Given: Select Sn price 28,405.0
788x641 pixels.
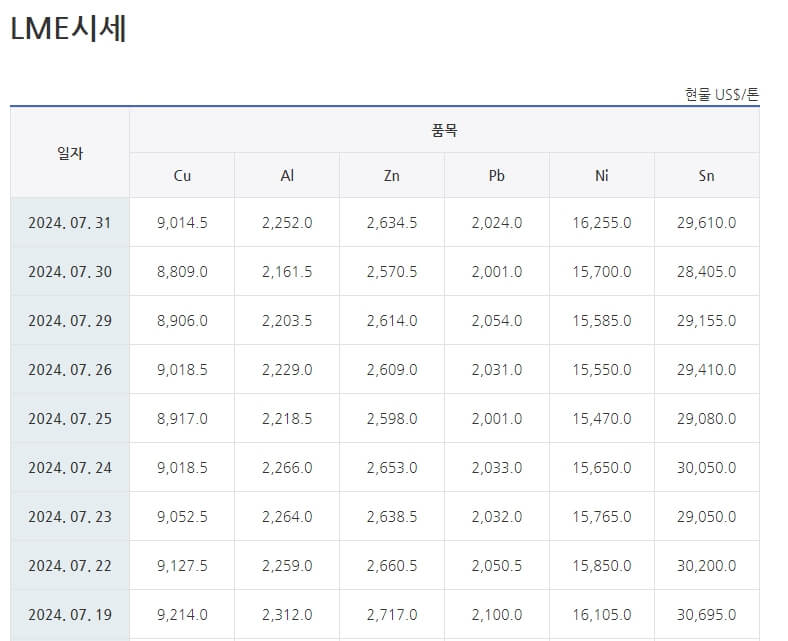Looking at the screenshot, I should pyautogui.click(x=706, y=271).
